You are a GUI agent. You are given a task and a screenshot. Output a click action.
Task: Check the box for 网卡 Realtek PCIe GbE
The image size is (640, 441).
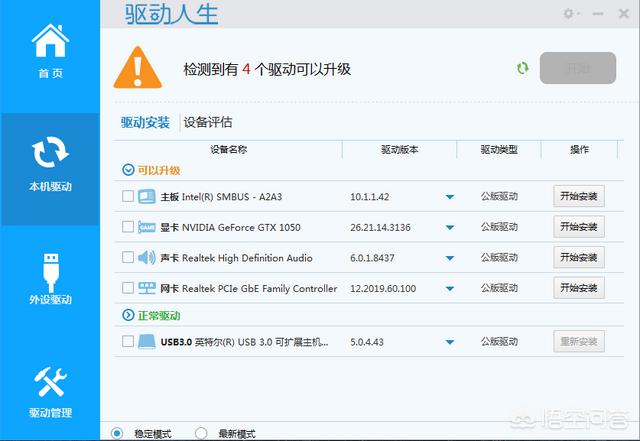click(x=128, y=288)
